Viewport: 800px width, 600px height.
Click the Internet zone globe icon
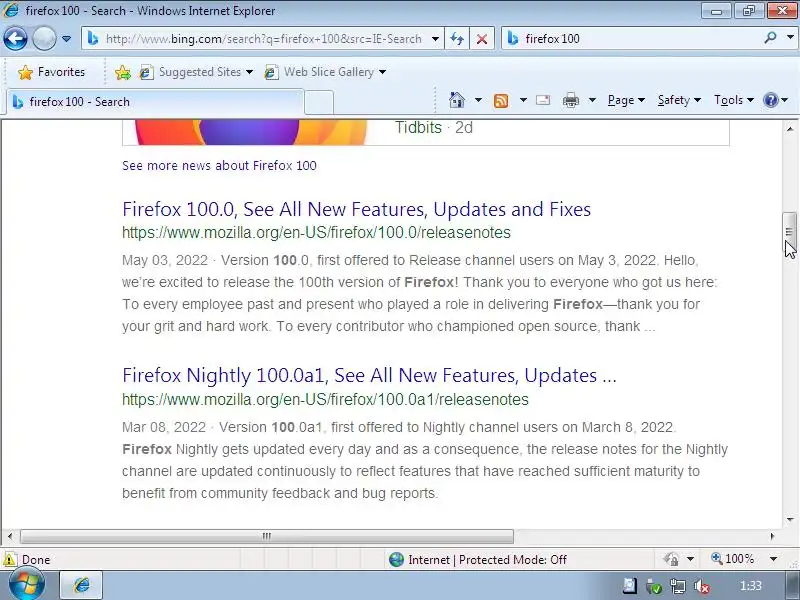(396, 560)
